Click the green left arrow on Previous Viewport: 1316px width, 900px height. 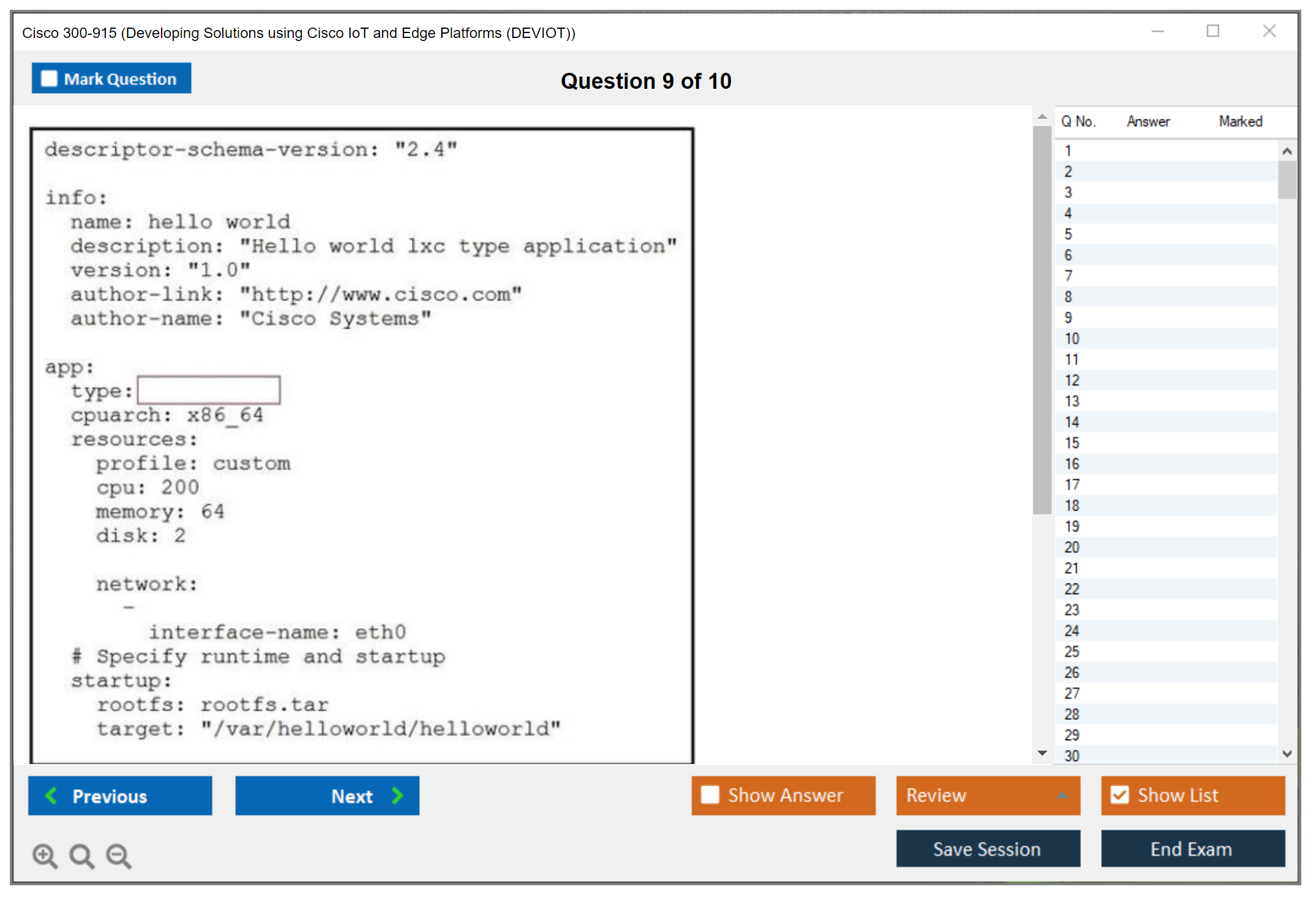51,795
